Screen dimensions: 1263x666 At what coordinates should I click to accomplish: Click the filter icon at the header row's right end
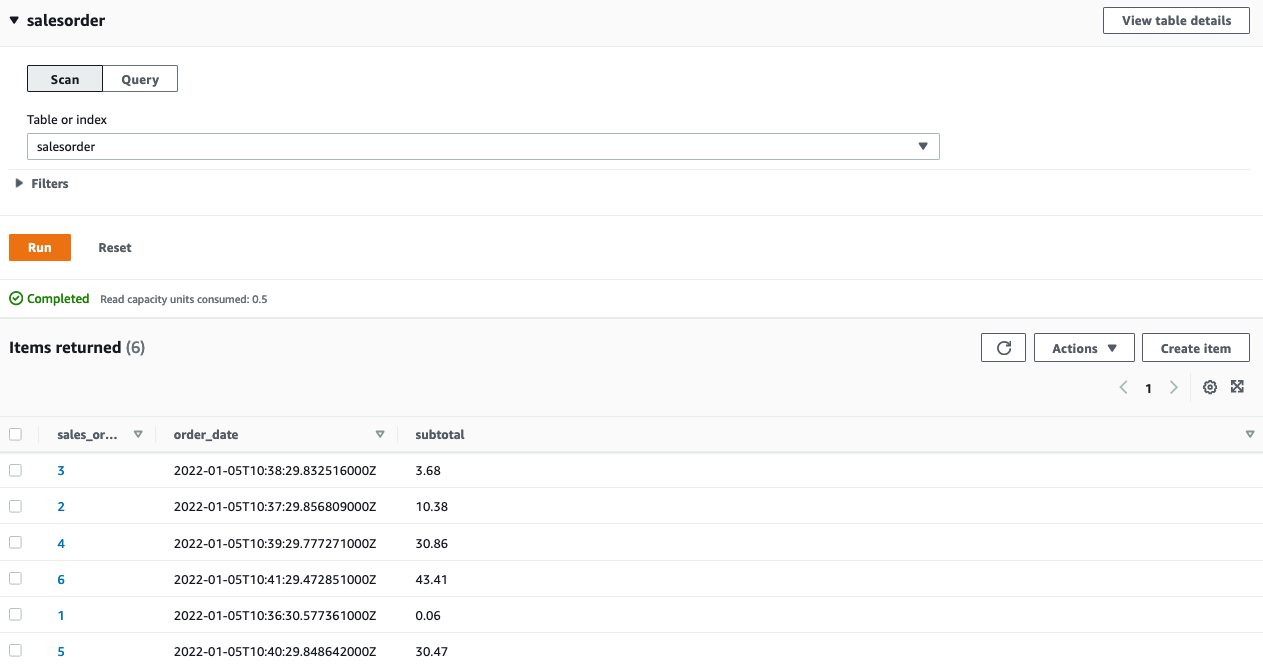click(x=1250, y=434)
